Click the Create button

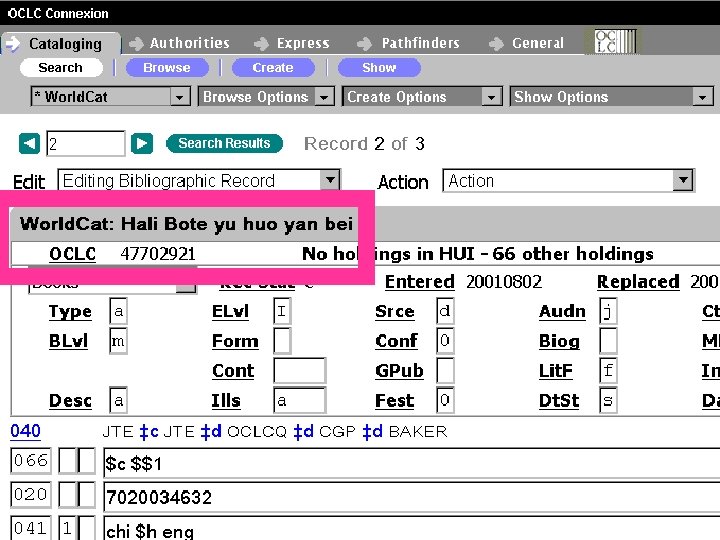(273, 68)
